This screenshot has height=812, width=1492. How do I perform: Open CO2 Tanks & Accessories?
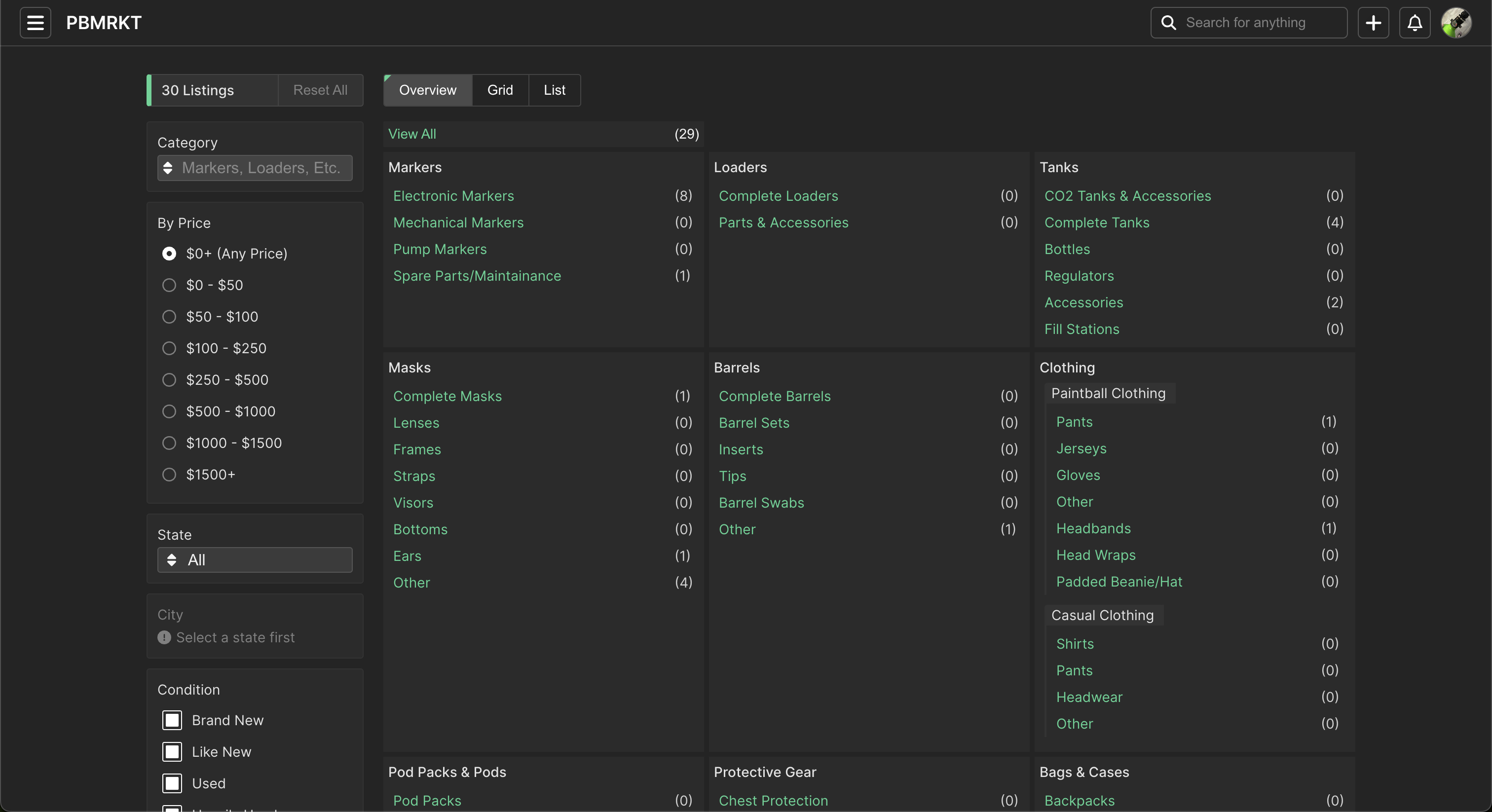click(1127, 196)
